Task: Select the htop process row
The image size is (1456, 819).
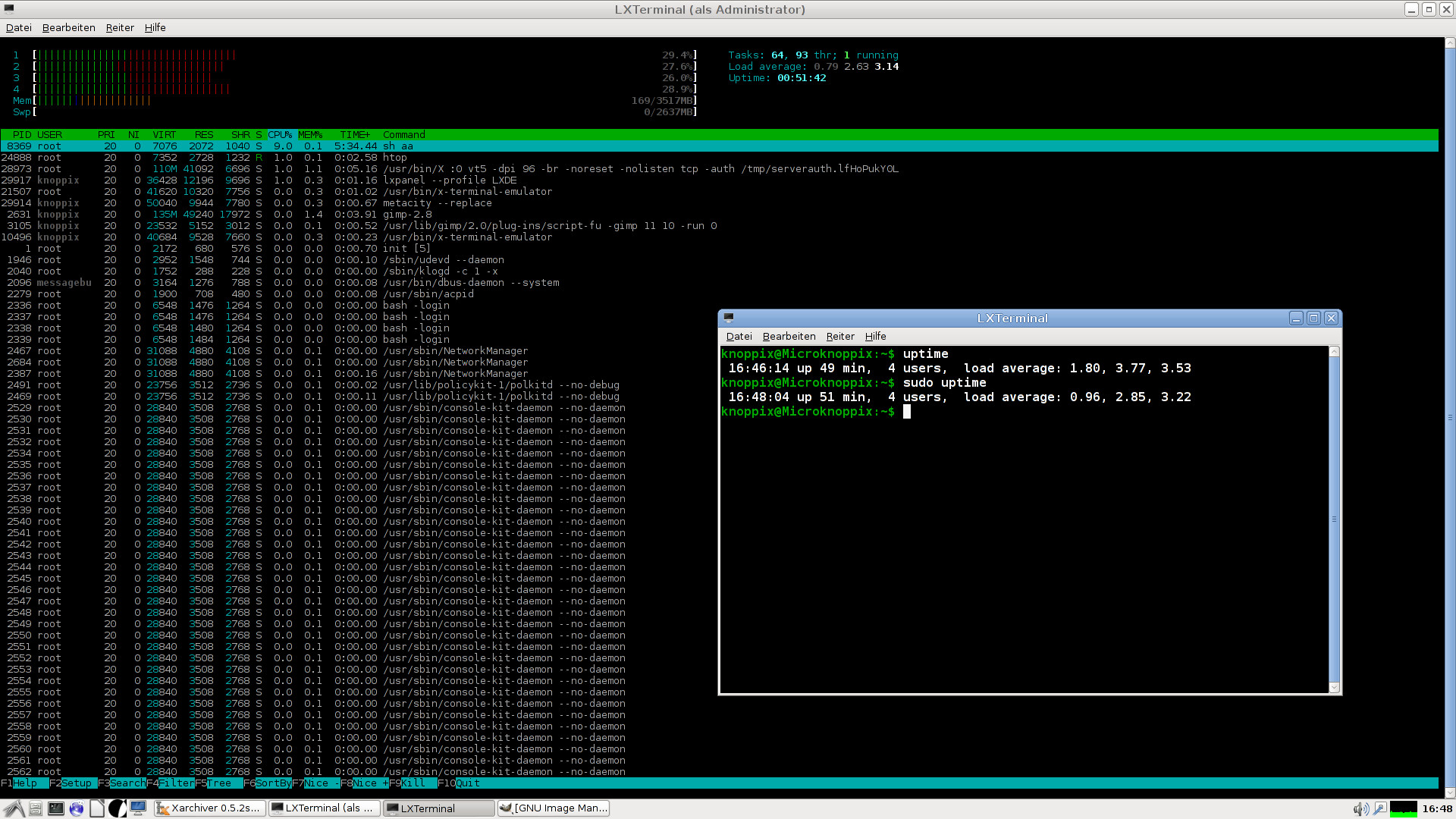Action: pyautogui.click(x=719, y=157)
